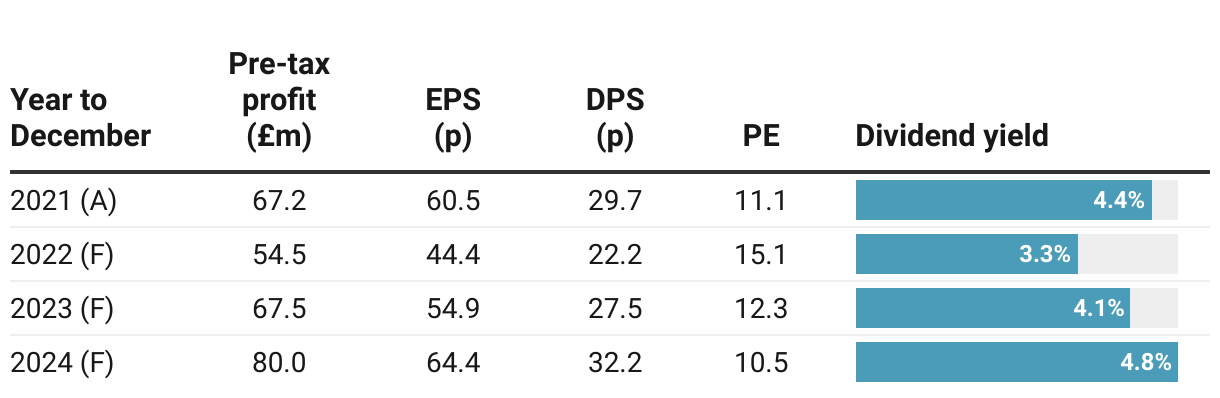Select the 2022 (F) row label
1220x398 pixels.
[62, 255]
